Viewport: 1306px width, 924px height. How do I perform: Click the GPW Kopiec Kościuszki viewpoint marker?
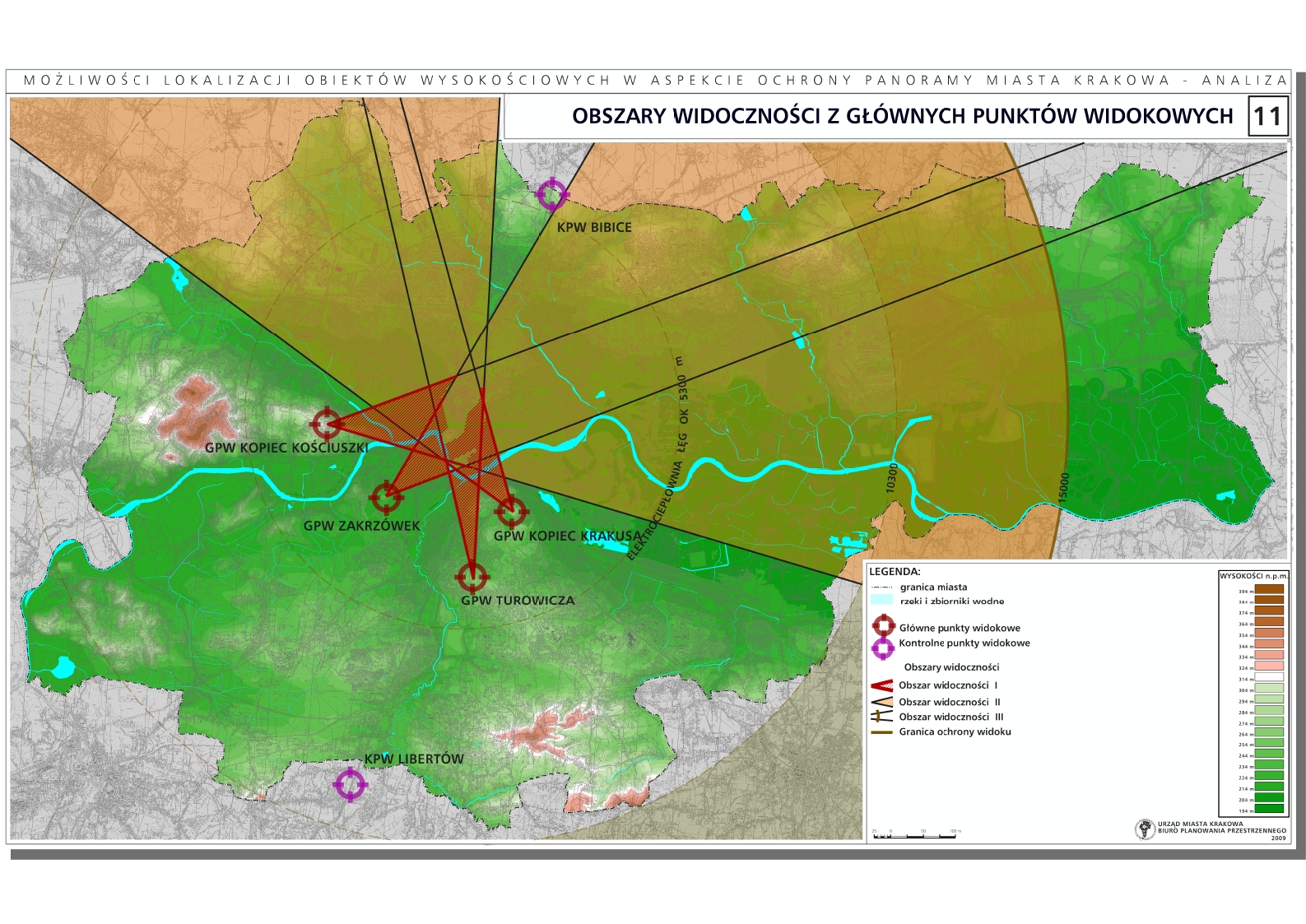tap(327, 424)
